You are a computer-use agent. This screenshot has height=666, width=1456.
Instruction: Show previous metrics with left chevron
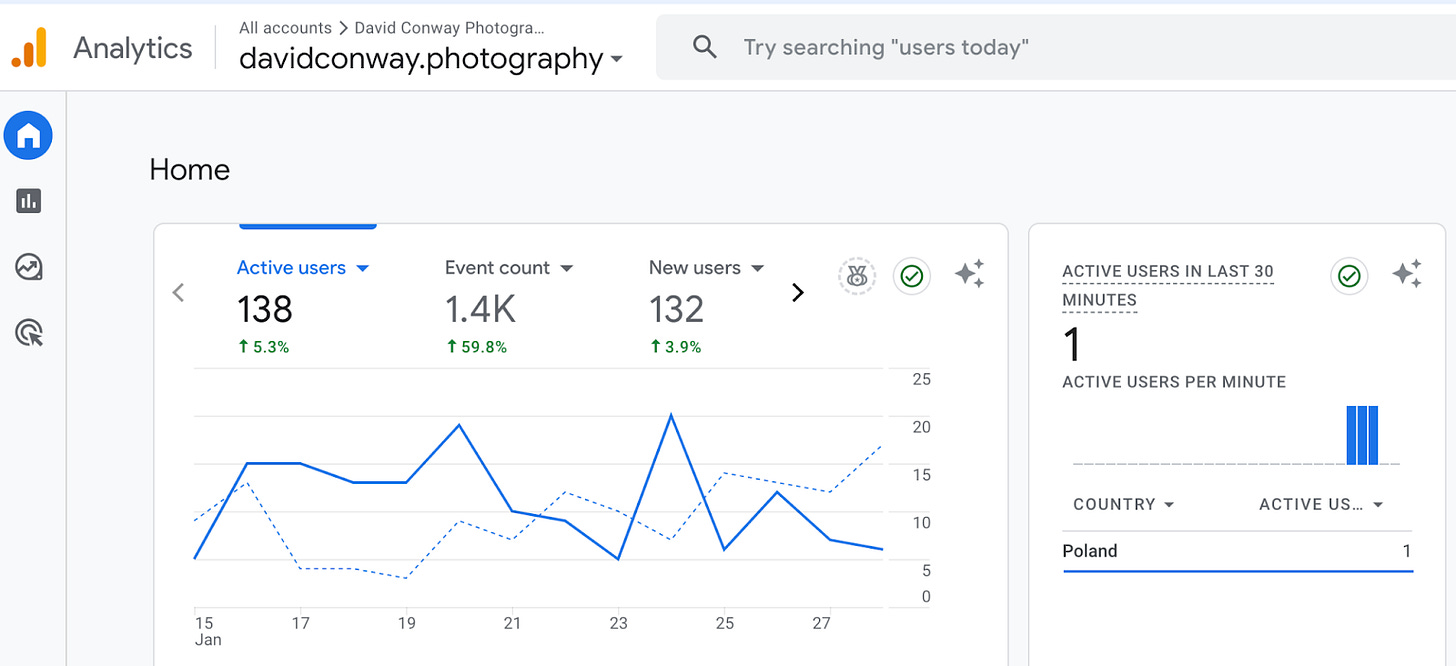click(x=178, y=292)
